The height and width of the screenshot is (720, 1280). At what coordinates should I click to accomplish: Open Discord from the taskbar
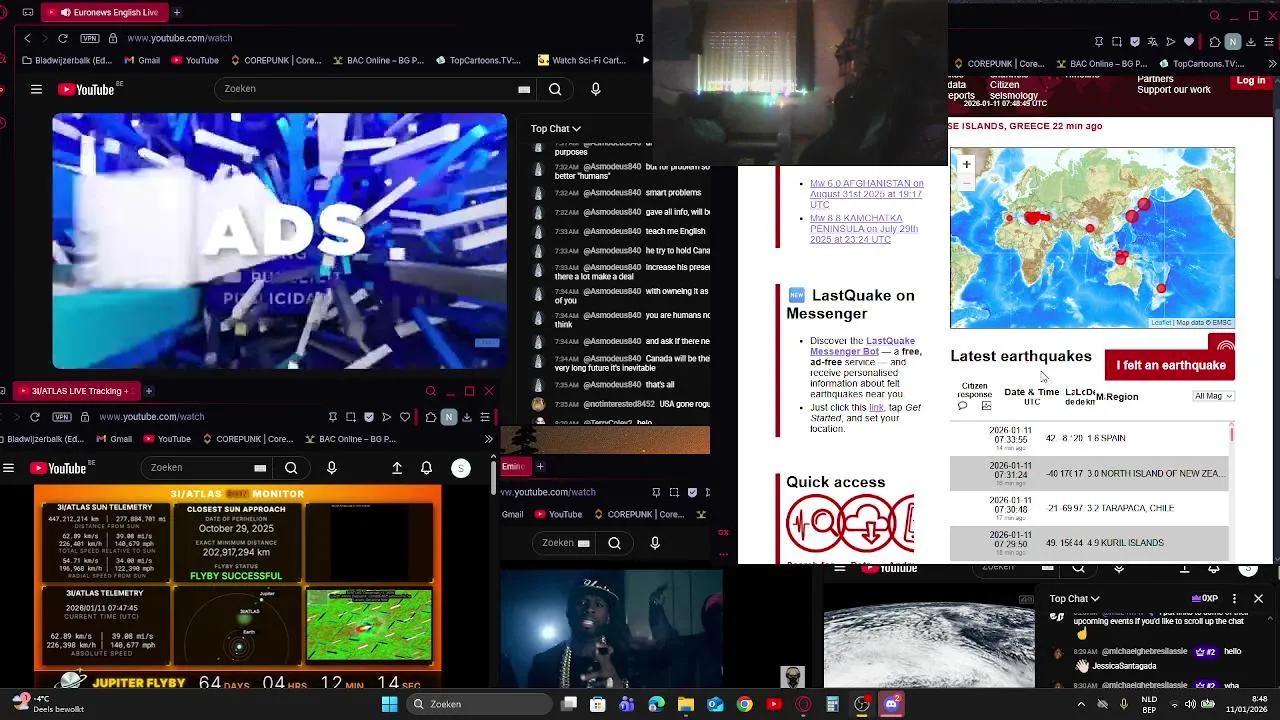coord(891,704)
